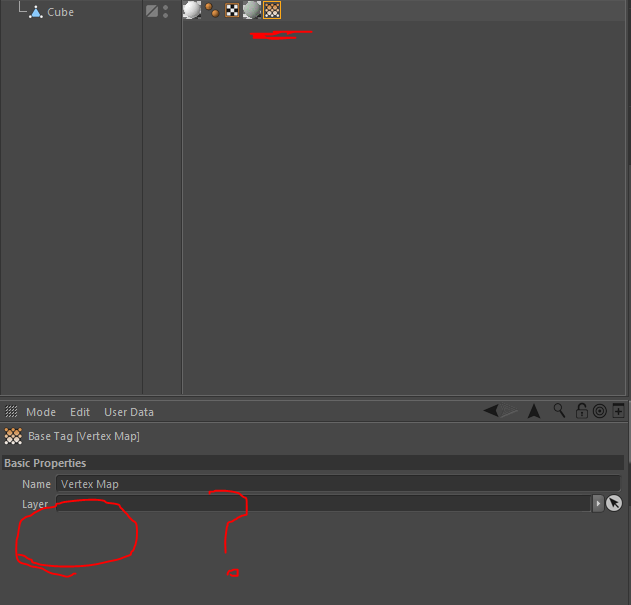The height and width of the screenshot is (605, 631).
Task: Click the Basic Properties section header
Action: 313,463
